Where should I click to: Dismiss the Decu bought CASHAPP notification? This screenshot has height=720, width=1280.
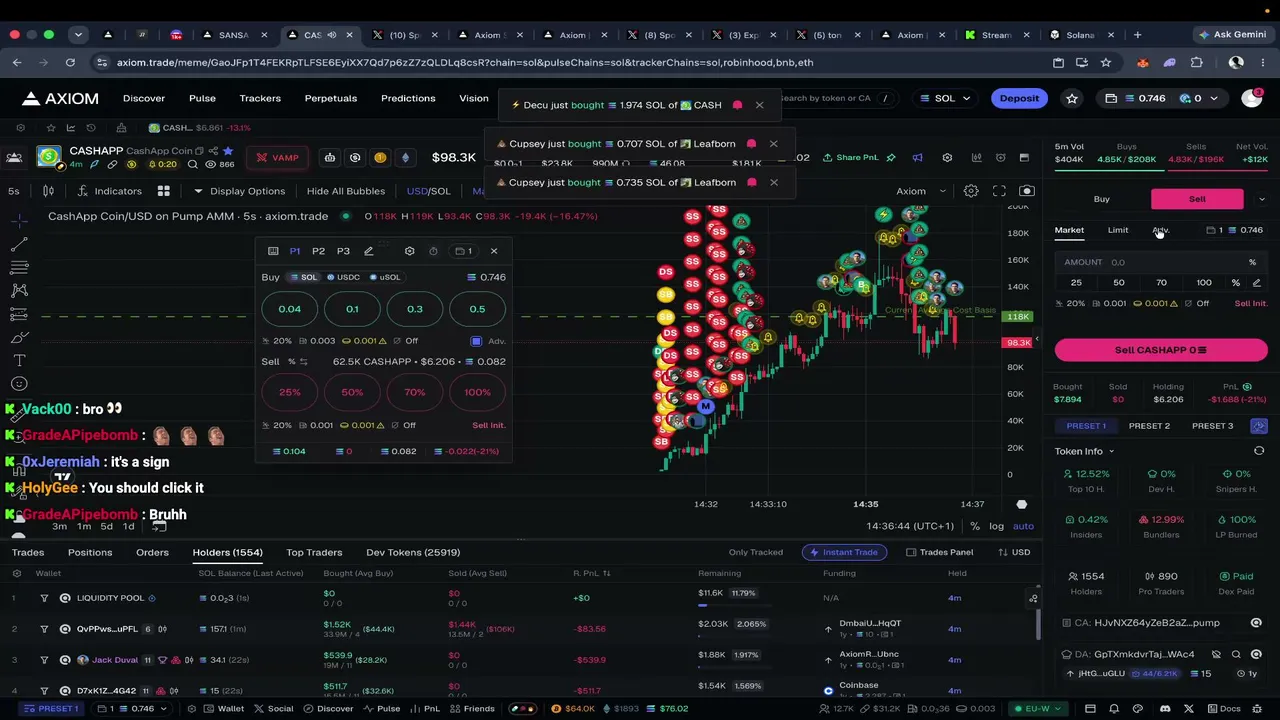(759, 105)
